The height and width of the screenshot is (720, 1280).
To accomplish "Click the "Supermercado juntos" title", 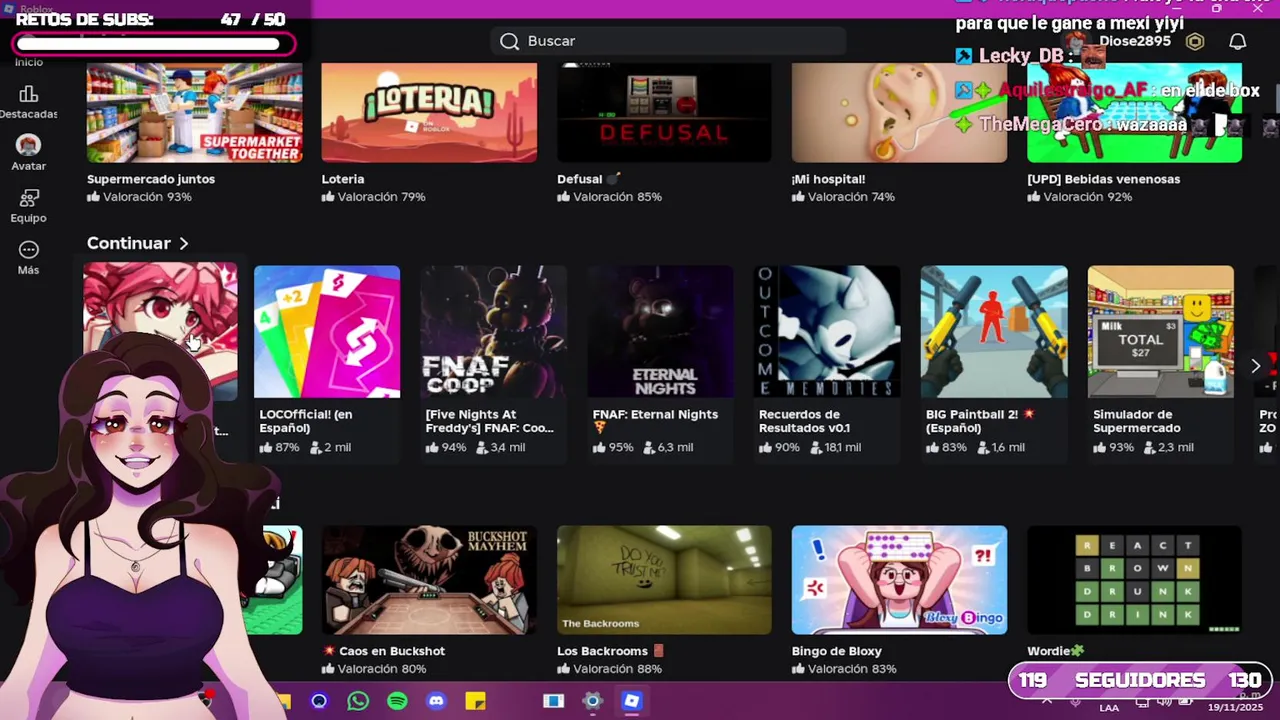I will coord(151,179).
